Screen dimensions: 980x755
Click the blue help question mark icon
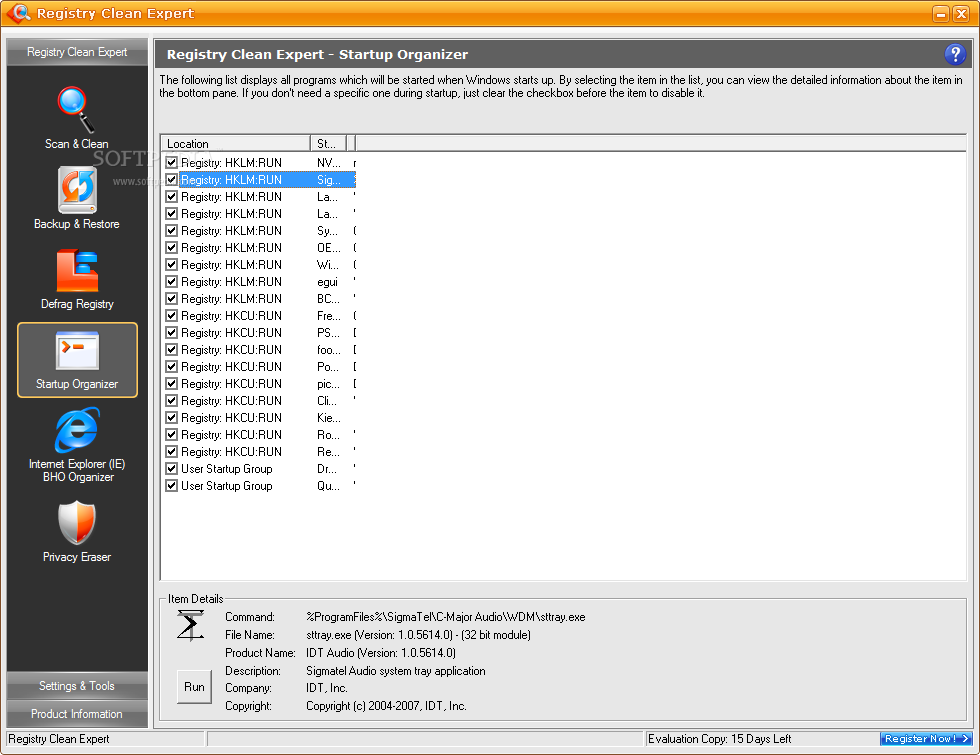coord(954,54)
